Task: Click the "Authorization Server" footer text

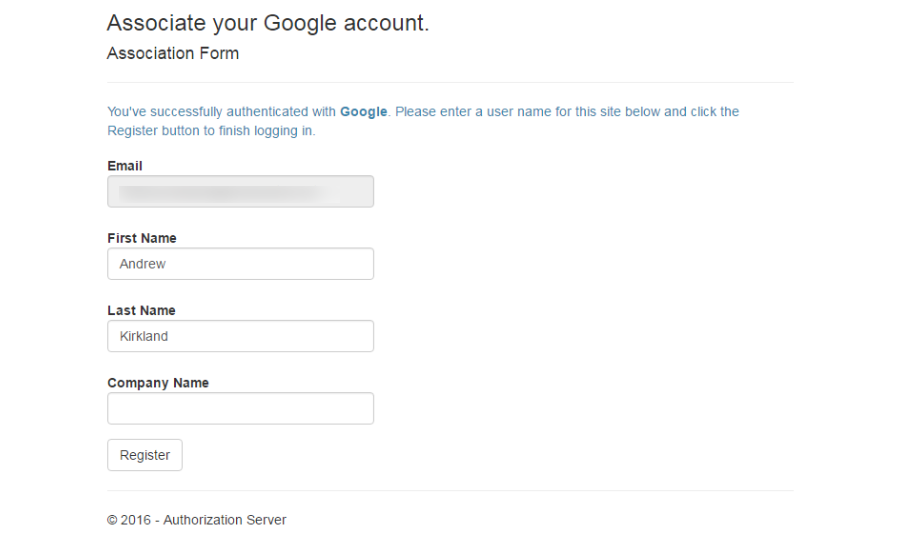Action: tap(225, 520)
